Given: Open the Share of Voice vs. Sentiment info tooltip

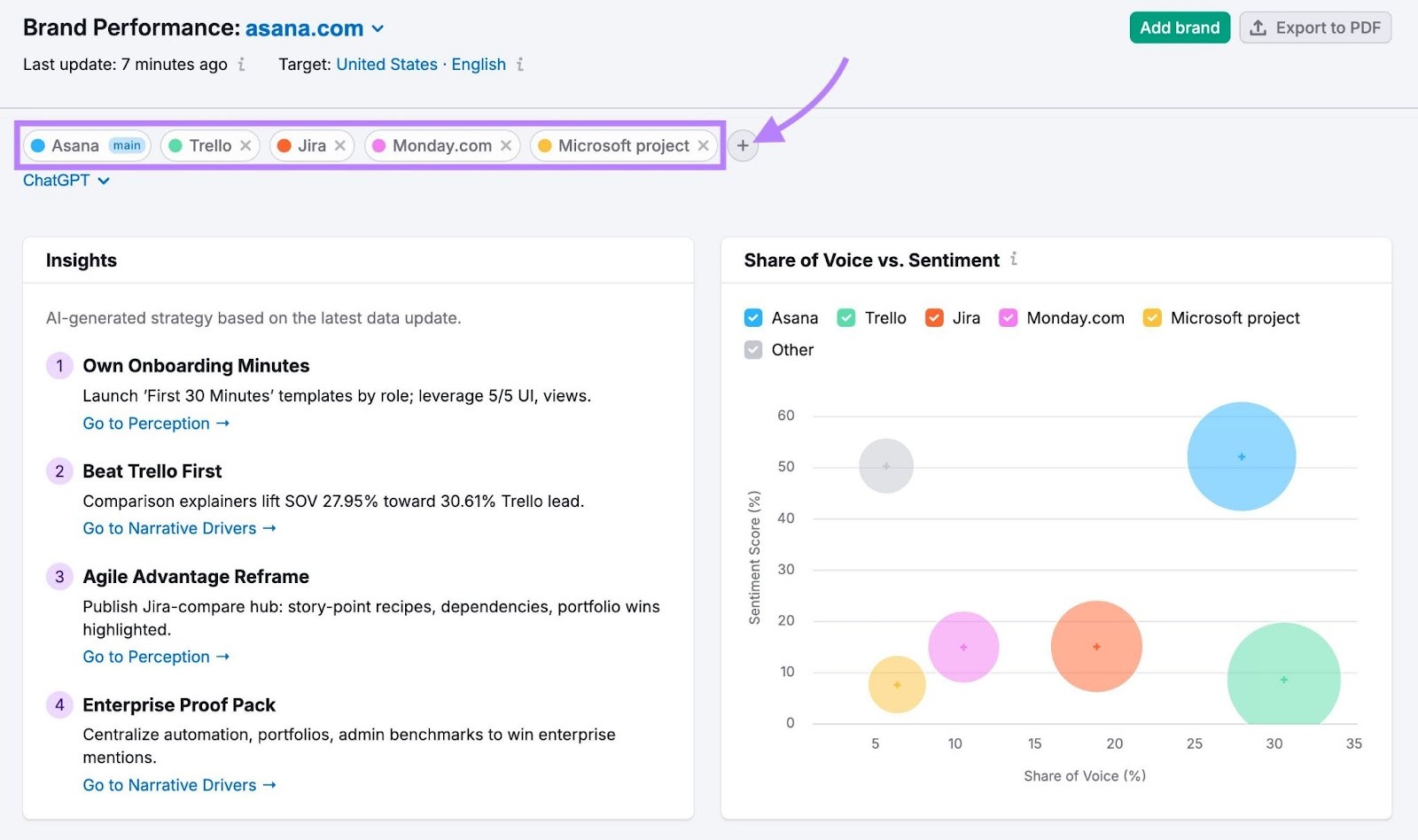Looking at the screenshot, I should coord(1014,260).
